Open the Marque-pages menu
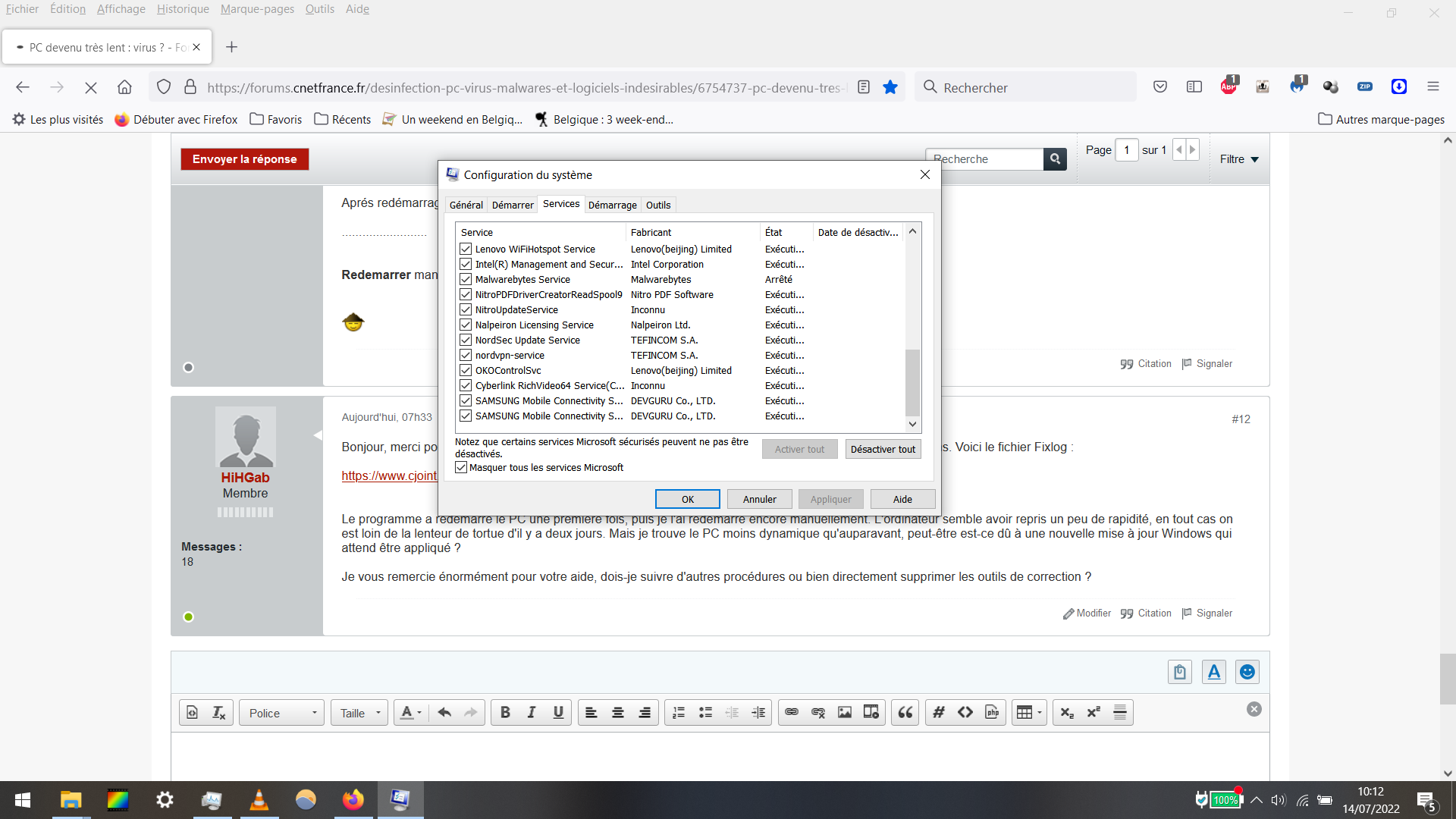The width and height of the screenshot is (1456, 819). (x=257, y=9)
